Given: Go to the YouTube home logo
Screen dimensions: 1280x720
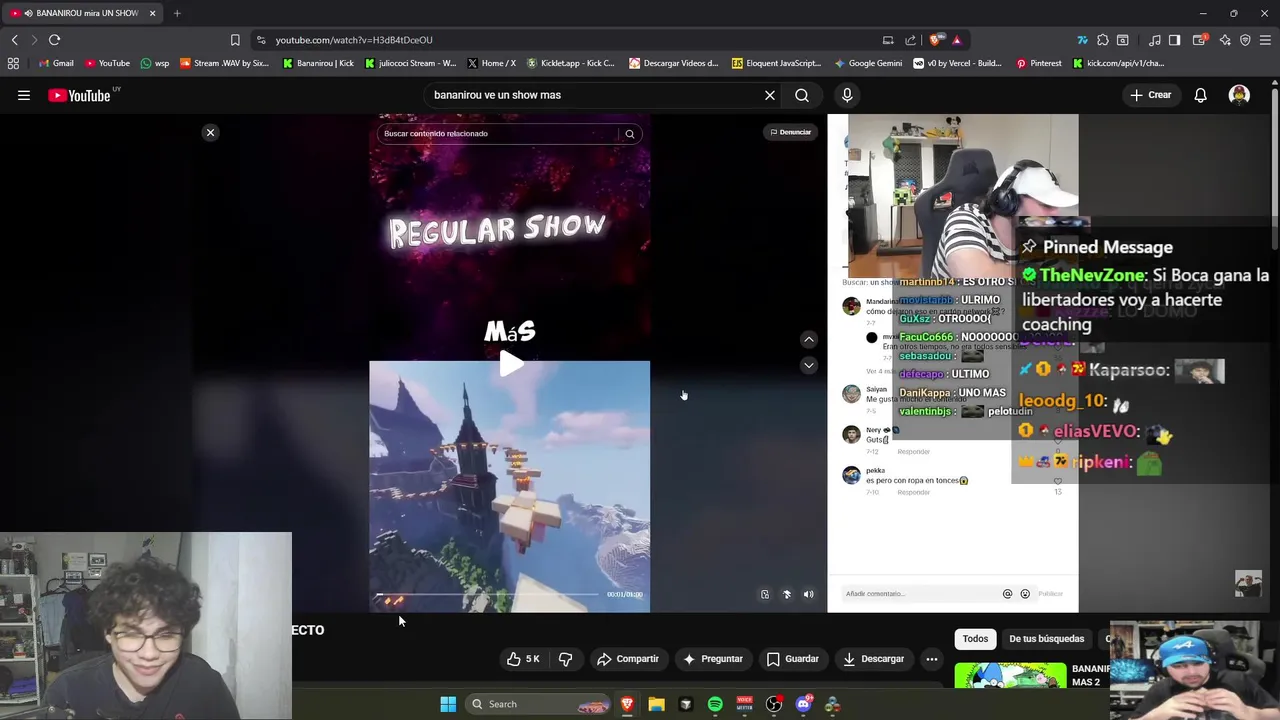Looking at the screenshot, I should pos(80,95).
